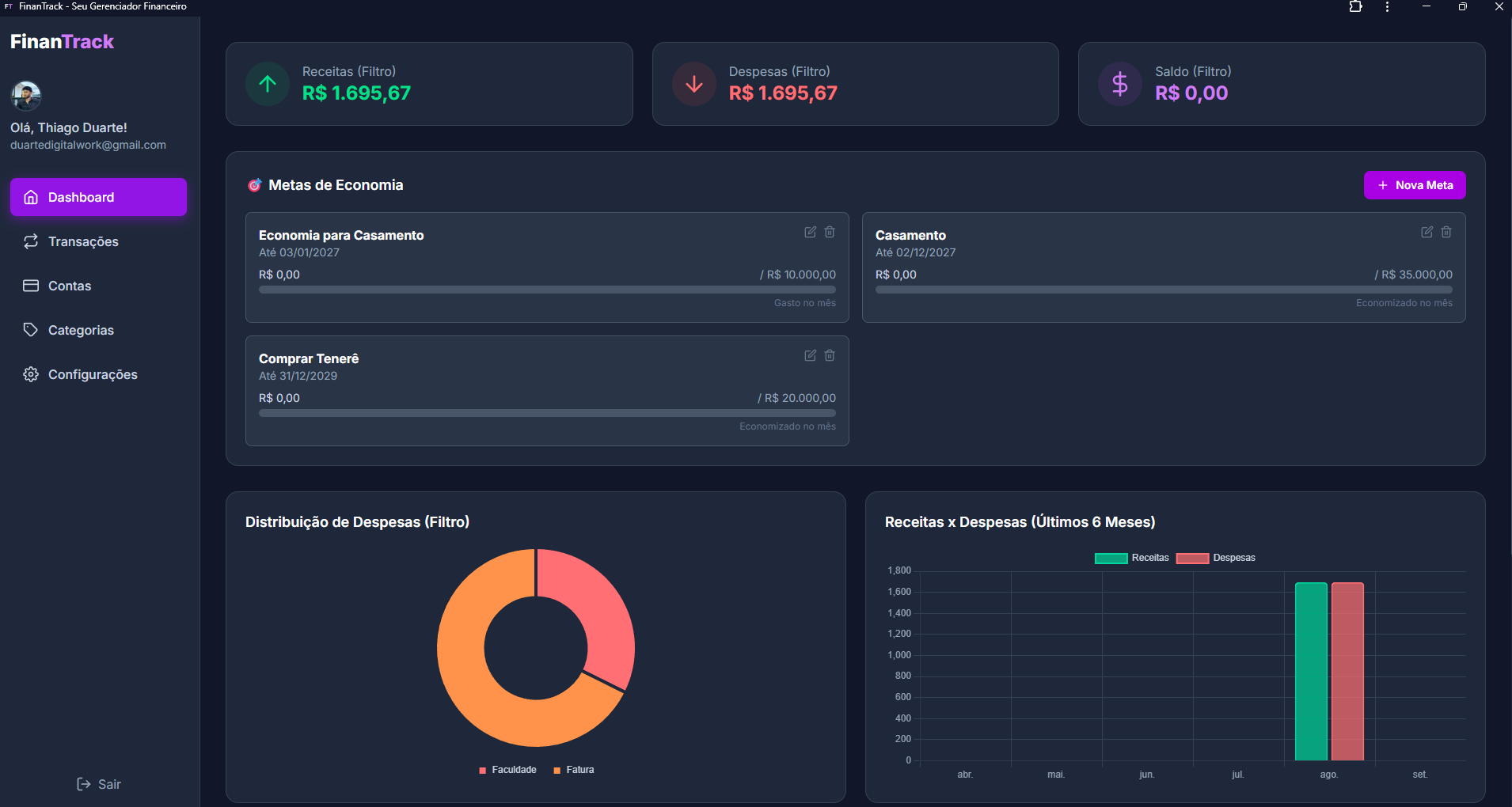The height and width of the screenshot is (807, 1512).
Task: Delete the Comprar Tenerê goal
Action: pos(830,355)
